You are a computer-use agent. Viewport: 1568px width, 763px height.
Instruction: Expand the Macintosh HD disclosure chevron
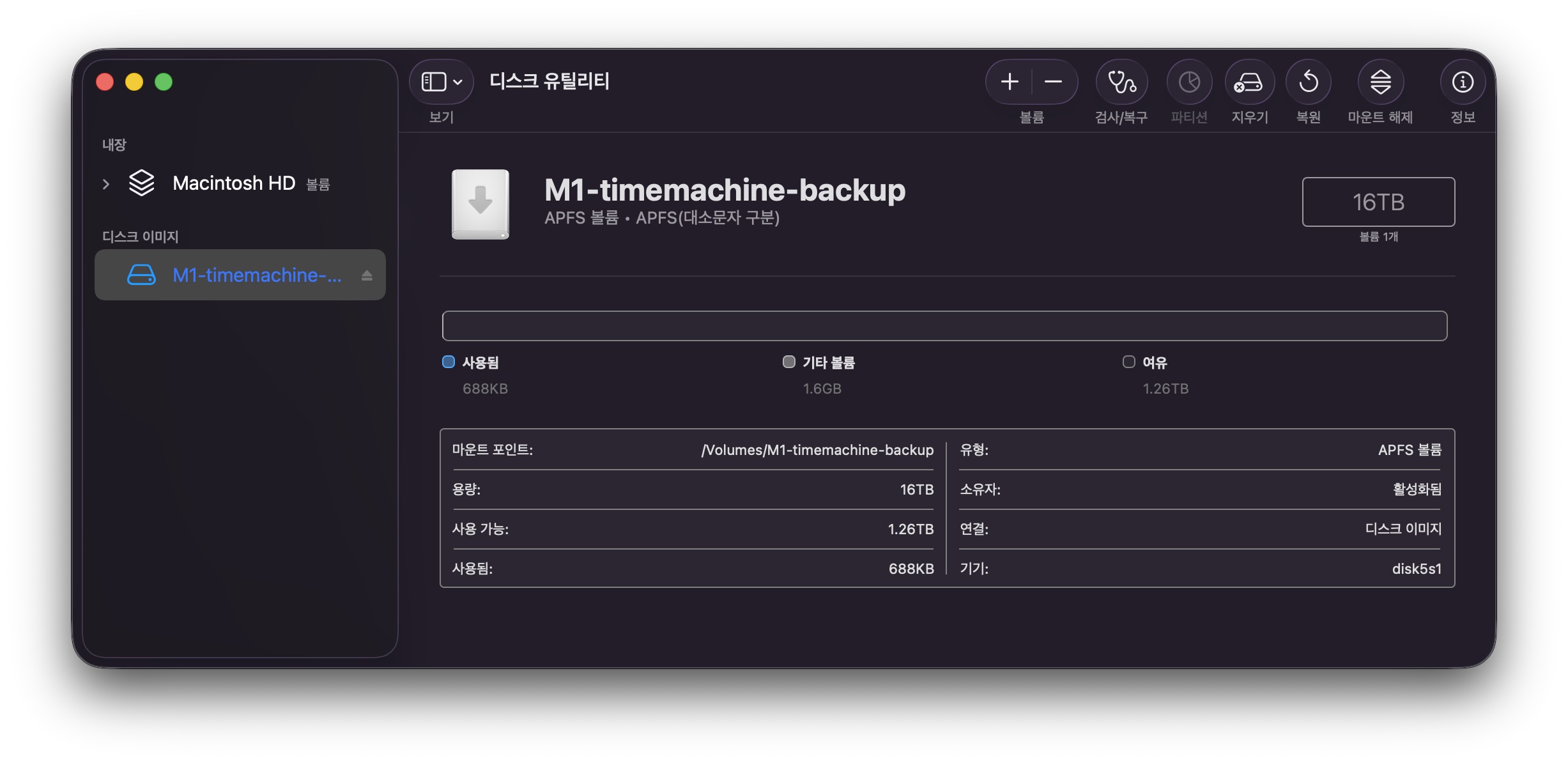point(106,184)
